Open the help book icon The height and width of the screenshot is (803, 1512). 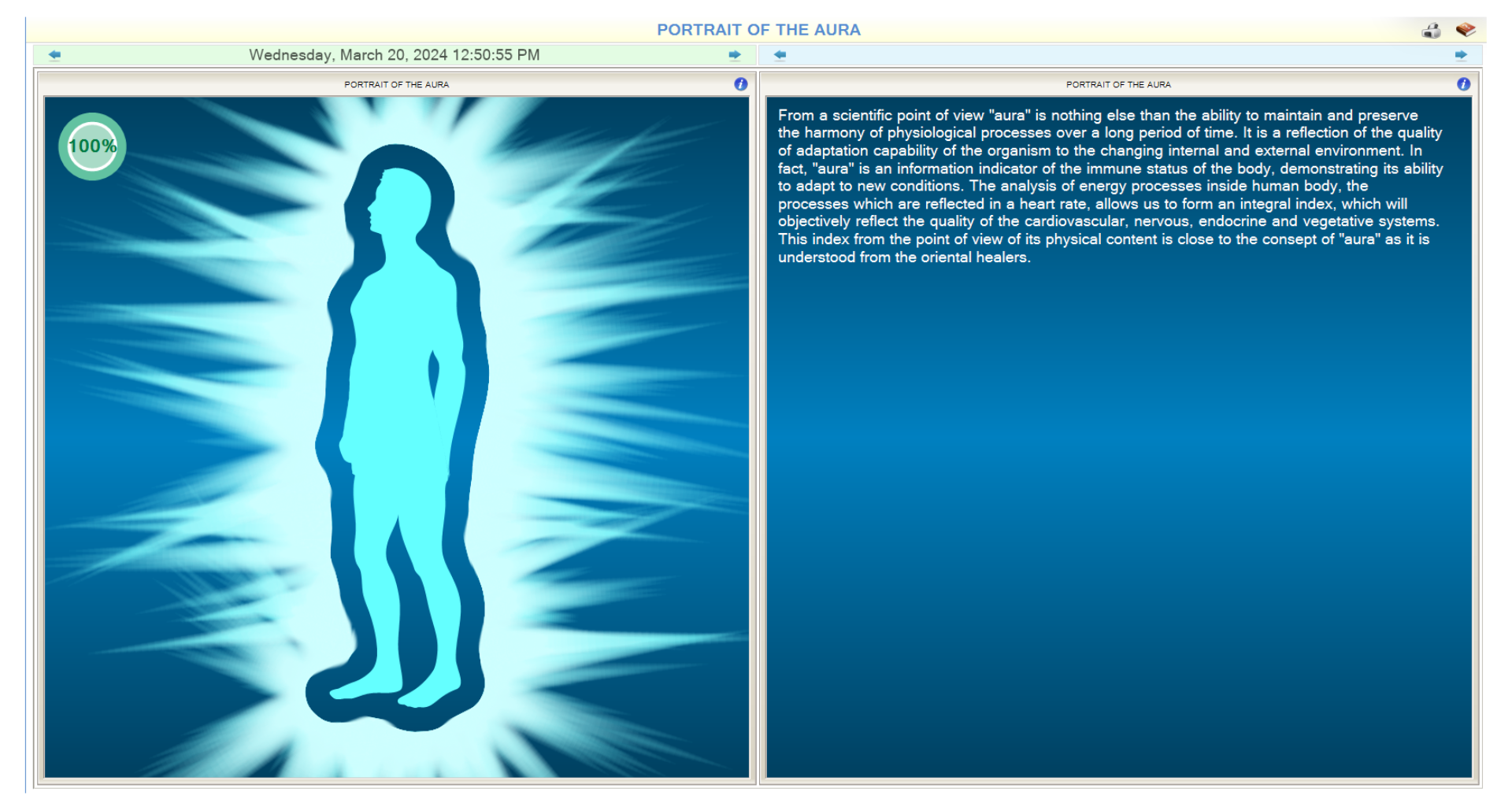click(1465, 30)
